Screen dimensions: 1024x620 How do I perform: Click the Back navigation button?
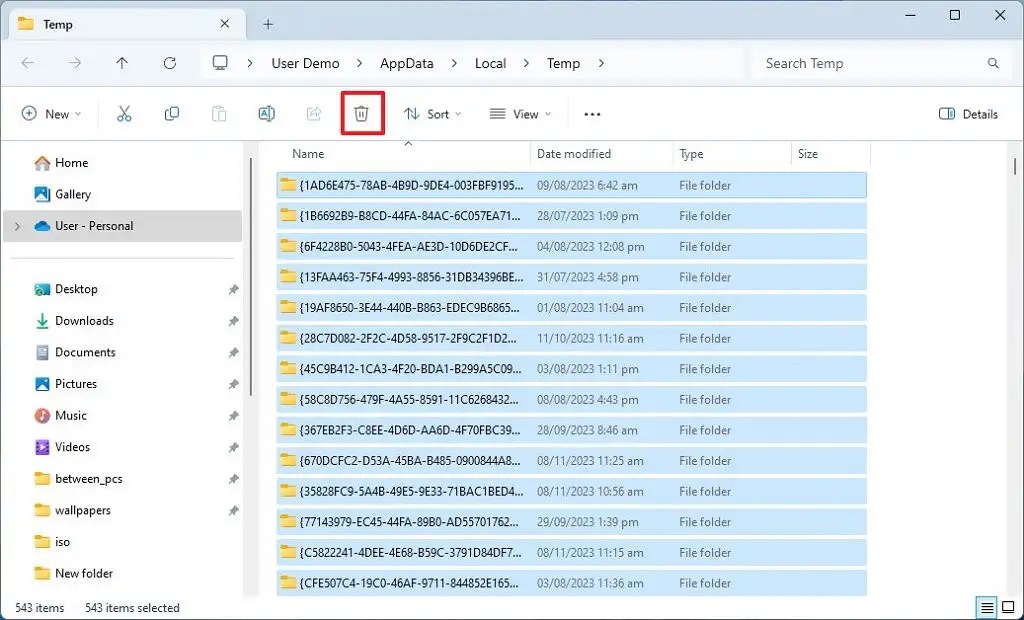click(28, 62)
